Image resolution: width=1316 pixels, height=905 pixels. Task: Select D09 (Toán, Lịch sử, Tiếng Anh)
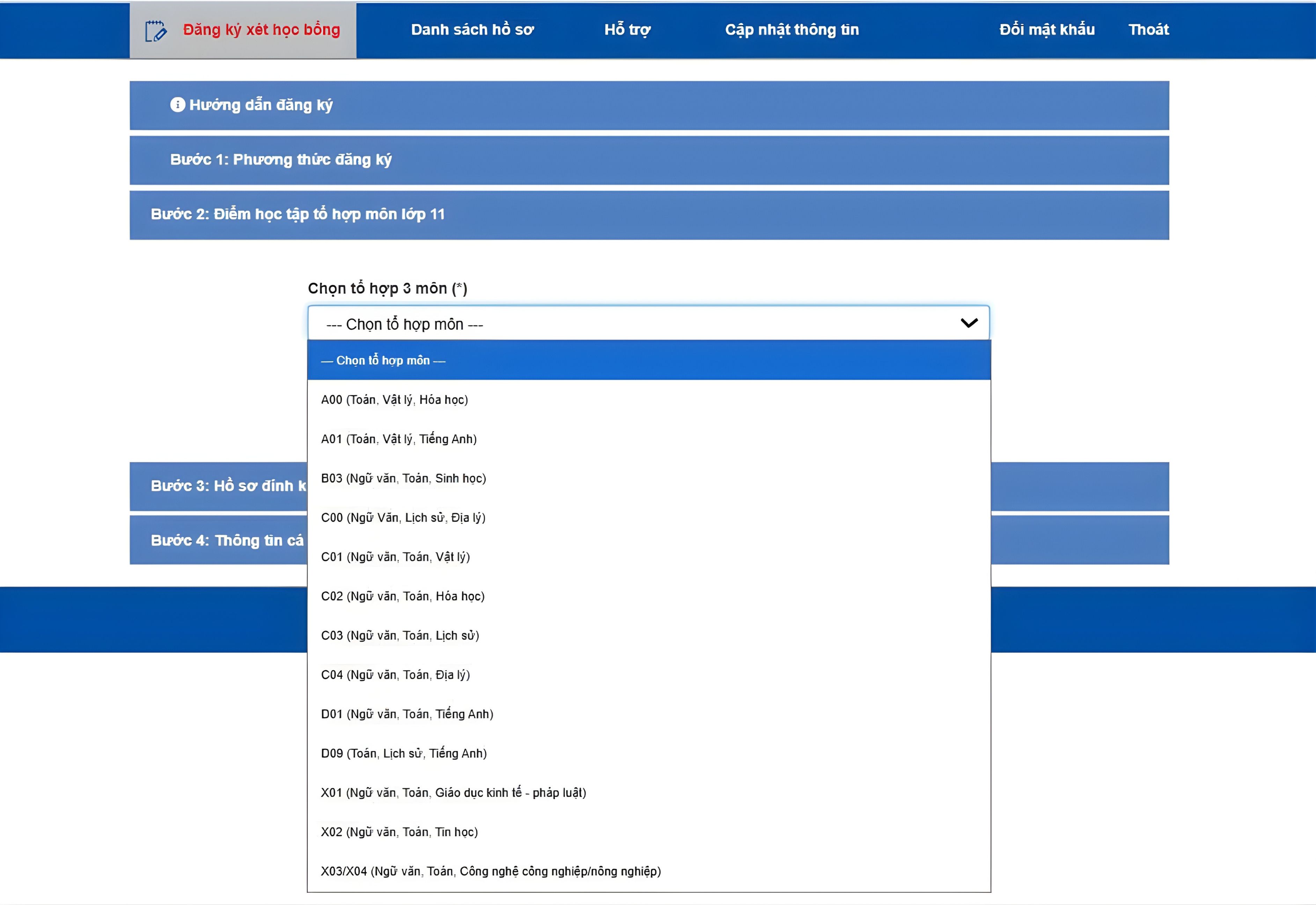click(404, 754)
